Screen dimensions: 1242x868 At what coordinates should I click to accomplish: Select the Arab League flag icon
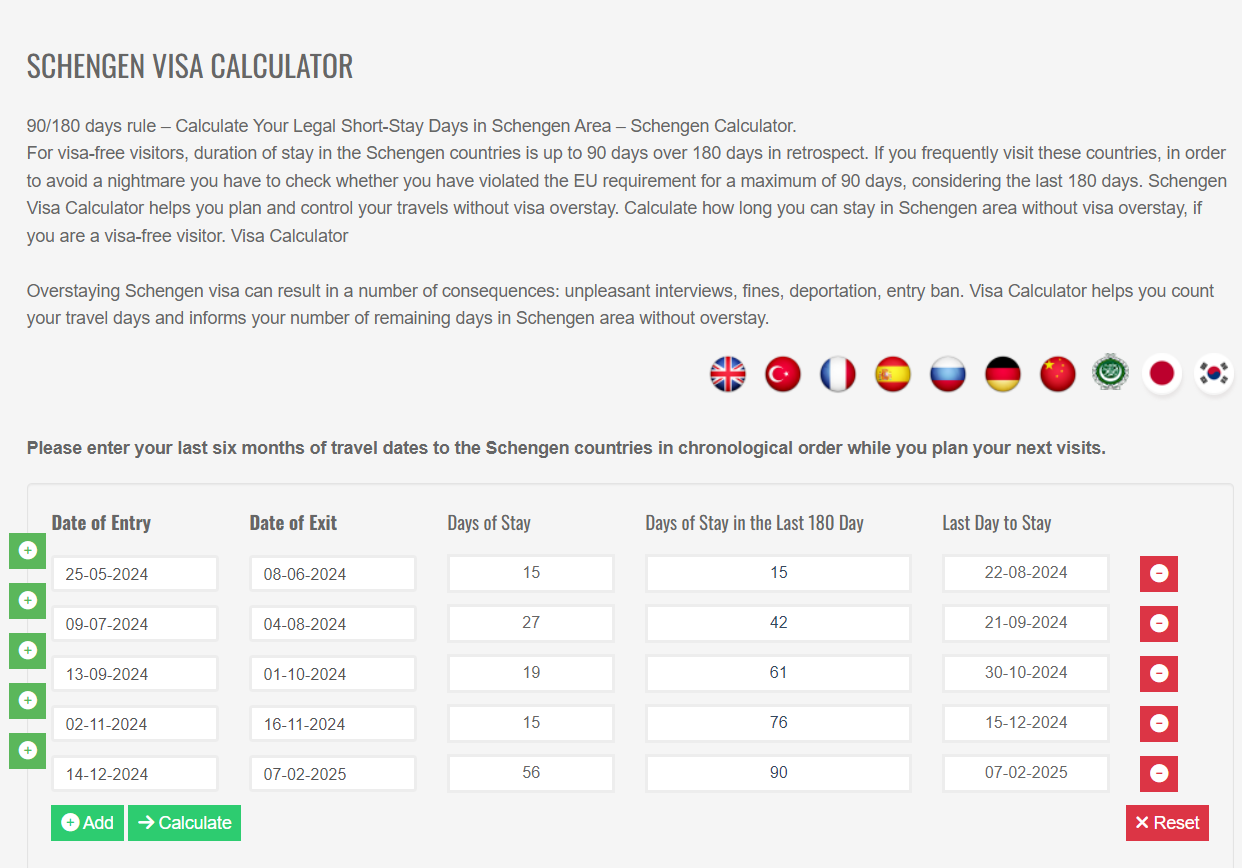pos(1110,373)
